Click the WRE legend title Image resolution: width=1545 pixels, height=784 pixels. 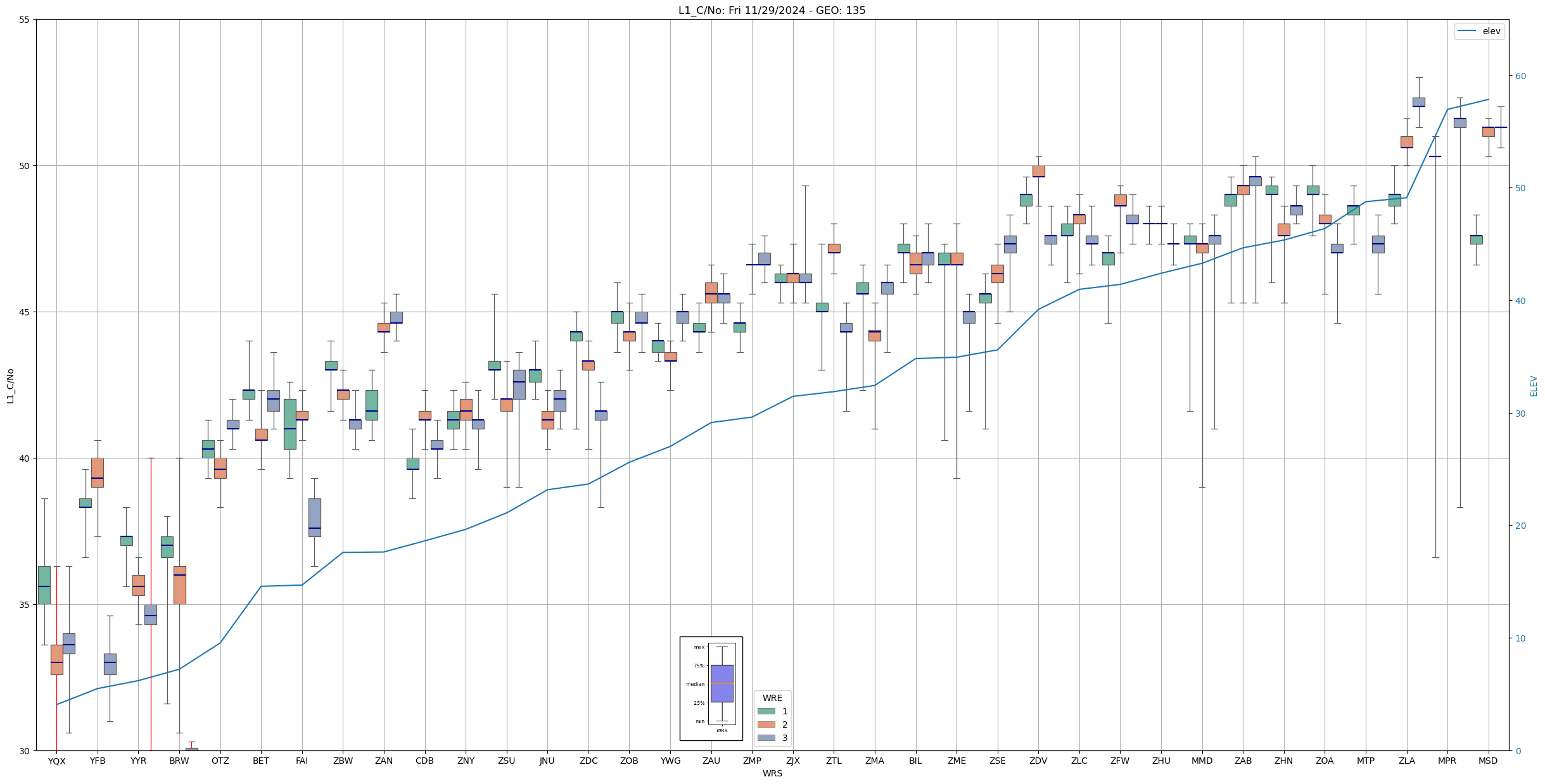click(772, 698)
